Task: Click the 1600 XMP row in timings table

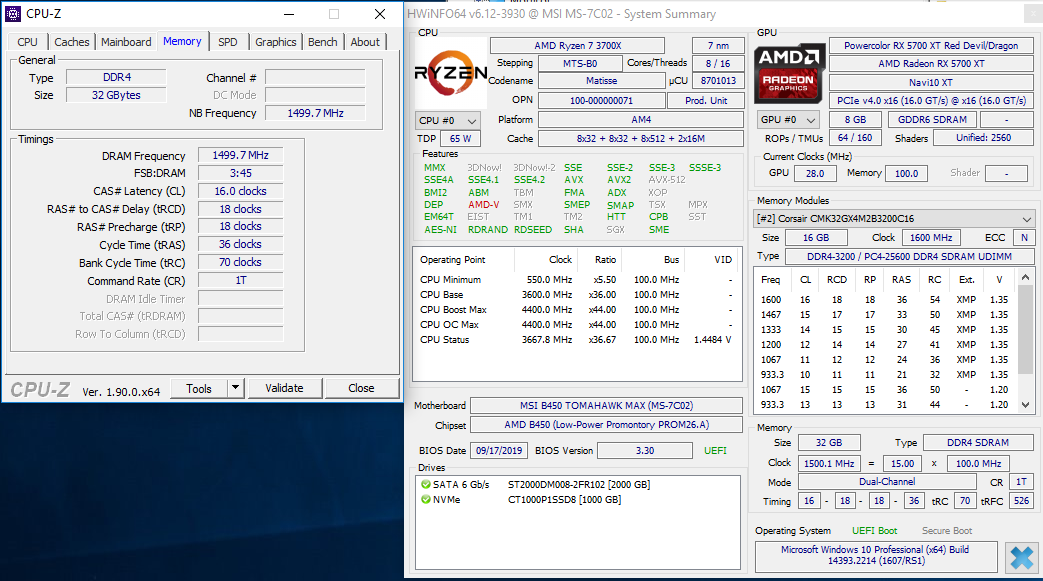Action: [x=885, y=299]
